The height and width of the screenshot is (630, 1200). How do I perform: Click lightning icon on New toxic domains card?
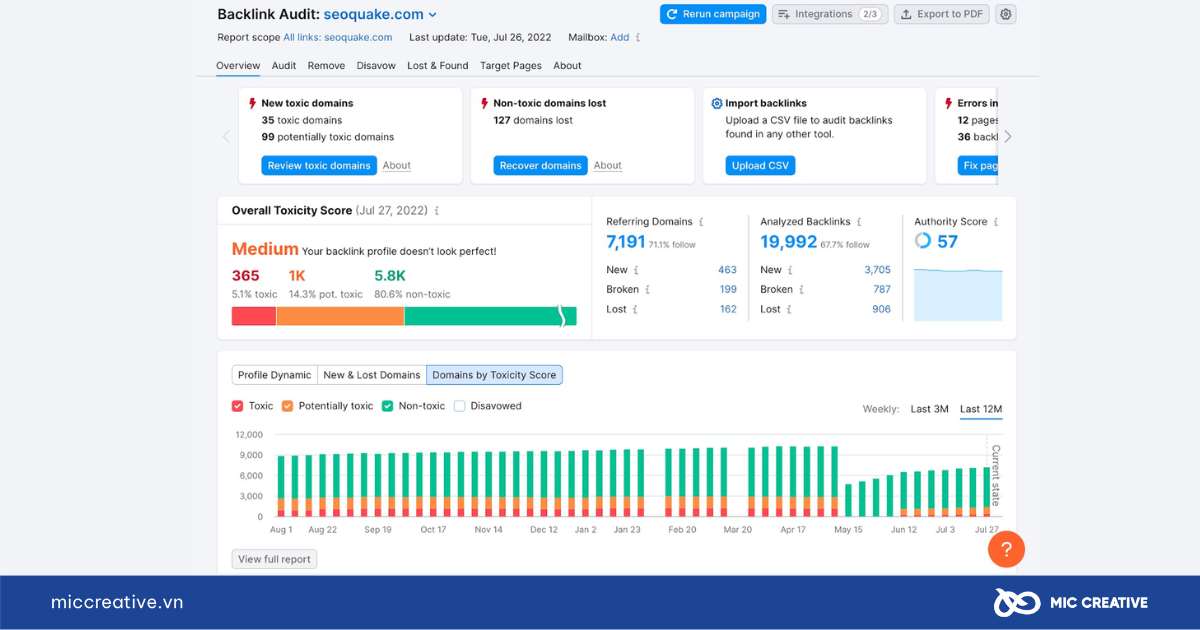click(x=252, y=103)
